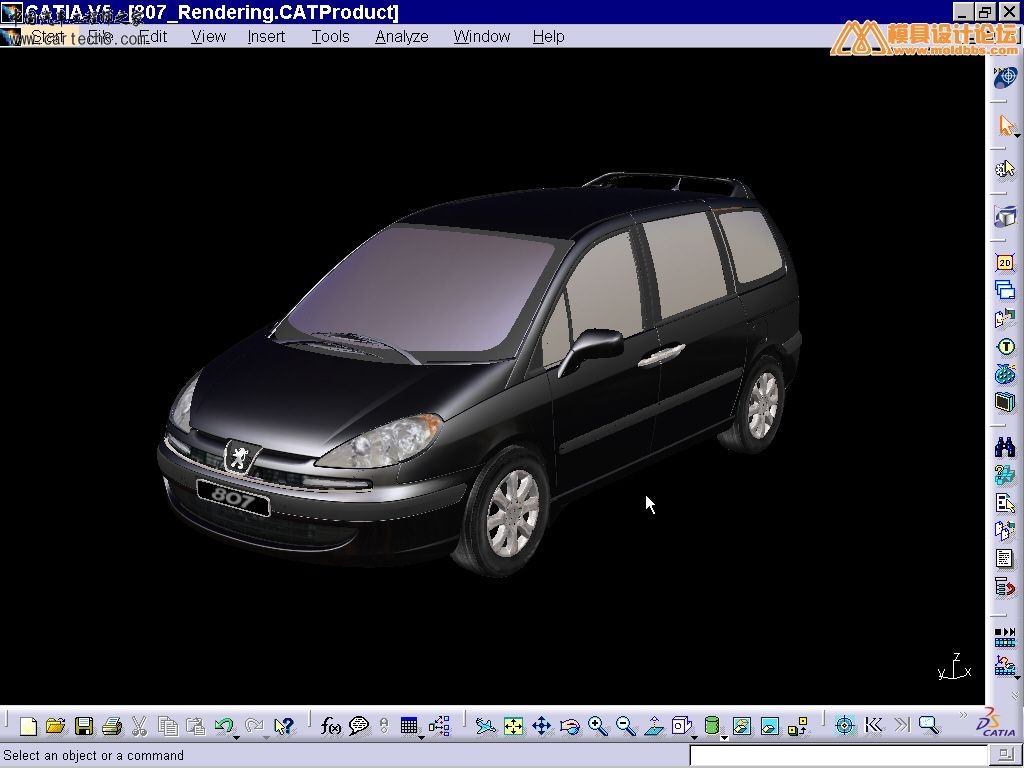Click the Zoom Out magnifier

[x=626, y=726]
